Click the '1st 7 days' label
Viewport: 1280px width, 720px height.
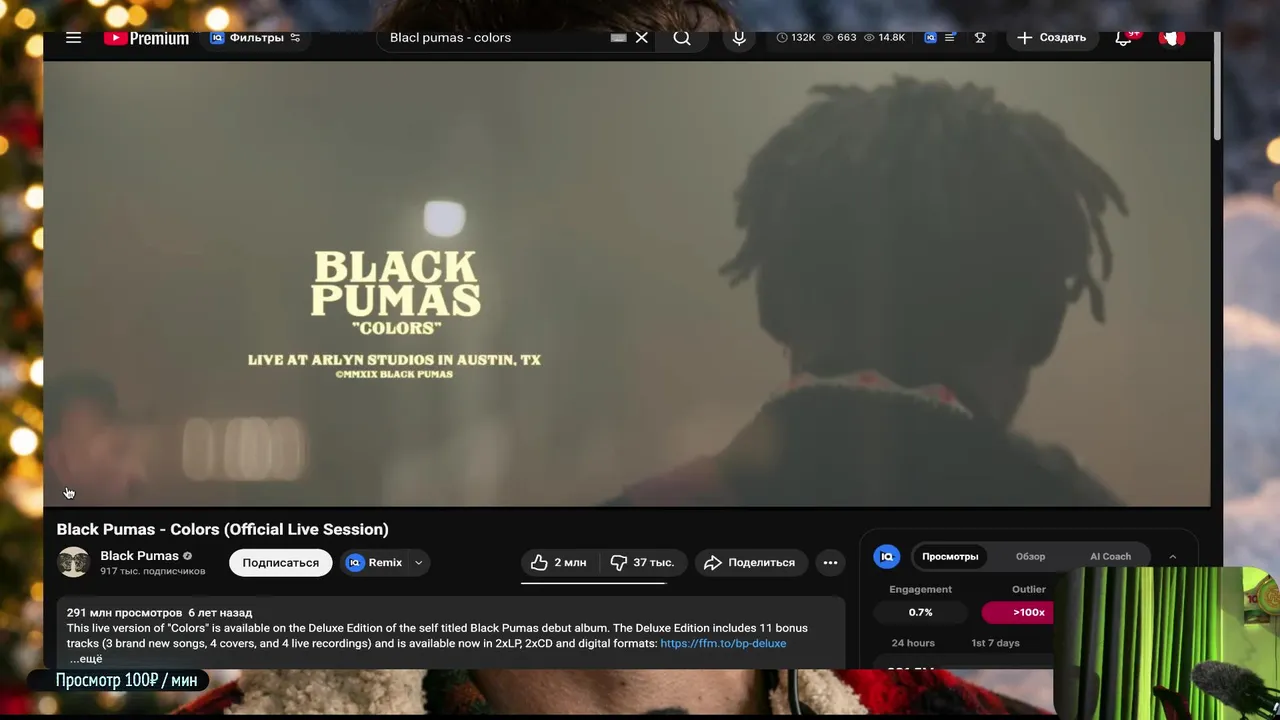pyautogui.click(x=995, y=643)
